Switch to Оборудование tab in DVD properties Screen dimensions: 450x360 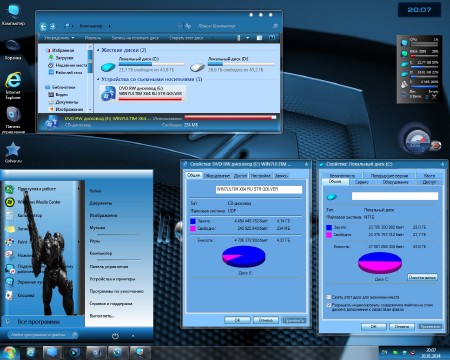coord(217,176)
